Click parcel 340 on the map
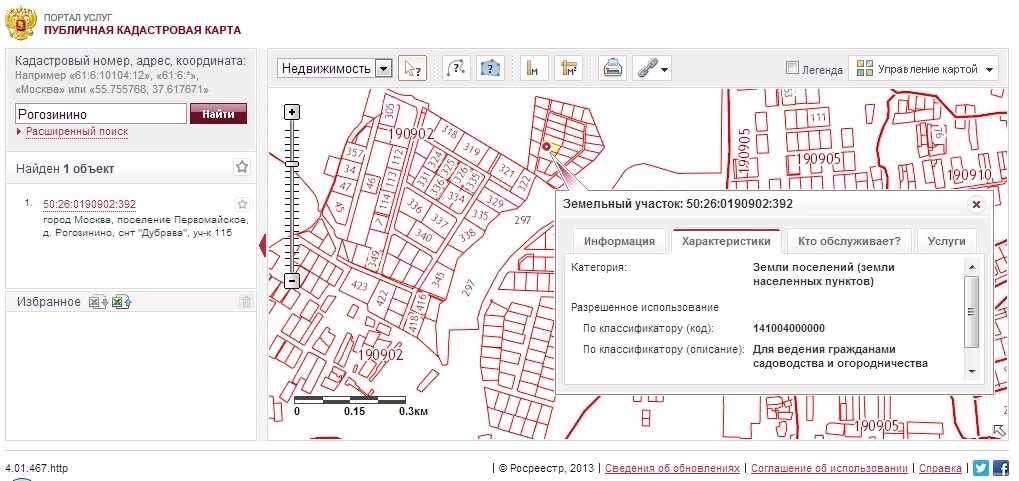Viewport: 1019px width, 481px height. (424, 237)
